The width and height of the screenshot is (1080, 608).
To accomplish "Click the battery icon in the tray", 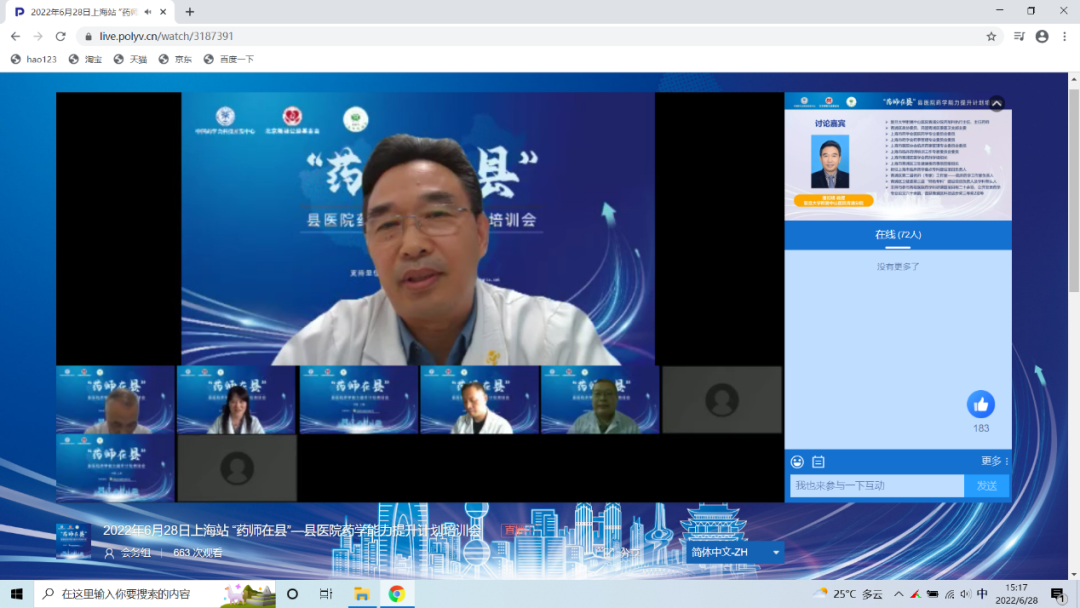I will (x=932, y=594).
